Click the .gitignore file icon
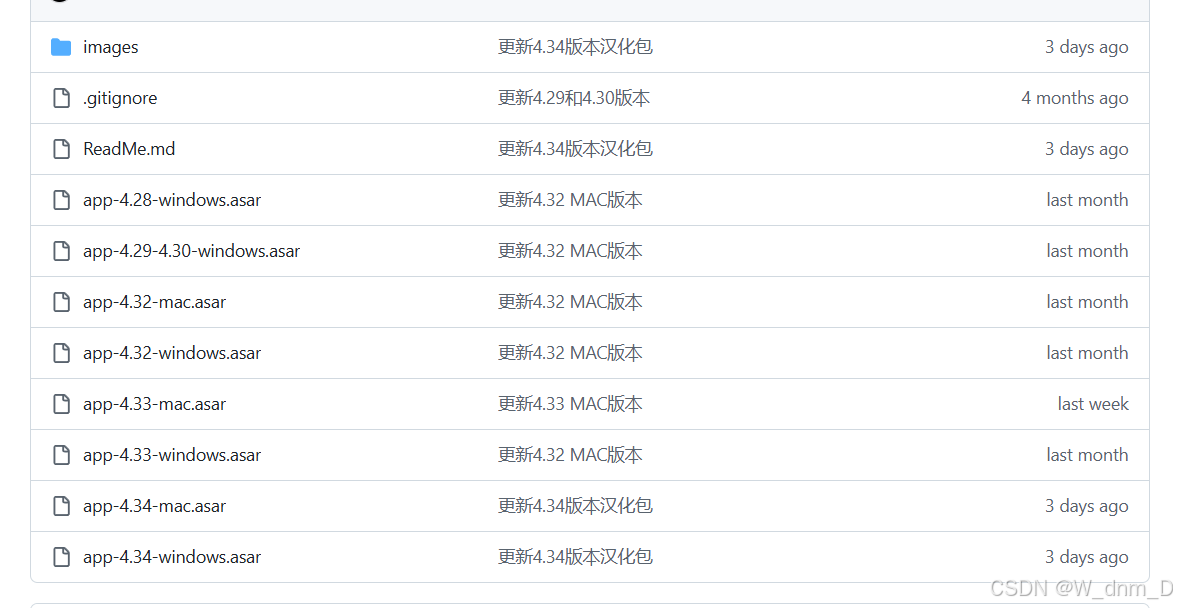Screen dimensions: 1177x608 point(62,98)
